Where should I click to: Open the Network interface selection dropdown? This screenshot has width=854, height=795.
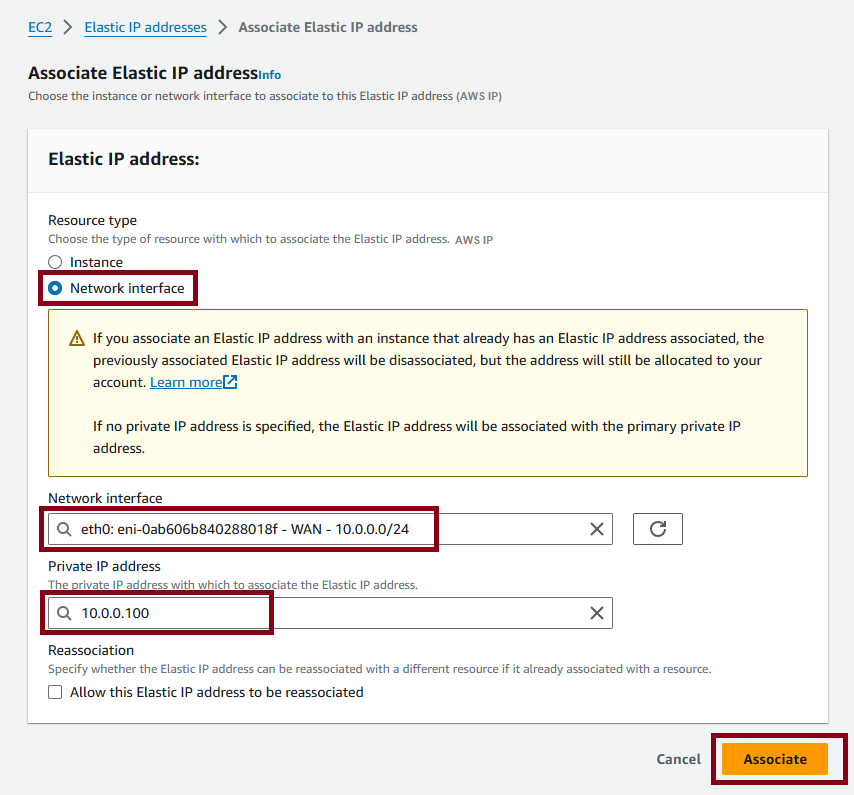[x=330, y=529]
